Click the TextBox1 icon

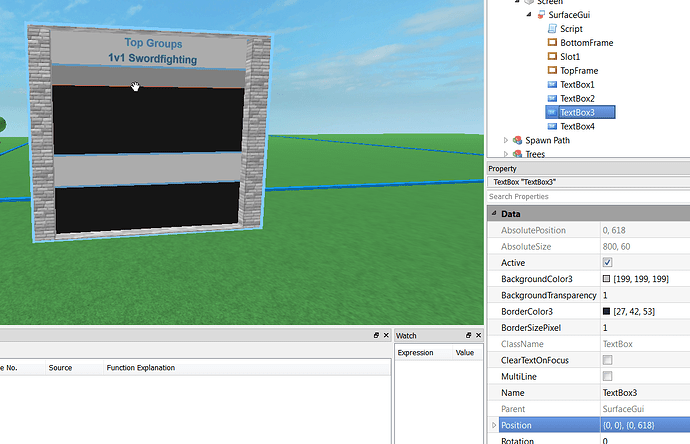pos(552,84)
